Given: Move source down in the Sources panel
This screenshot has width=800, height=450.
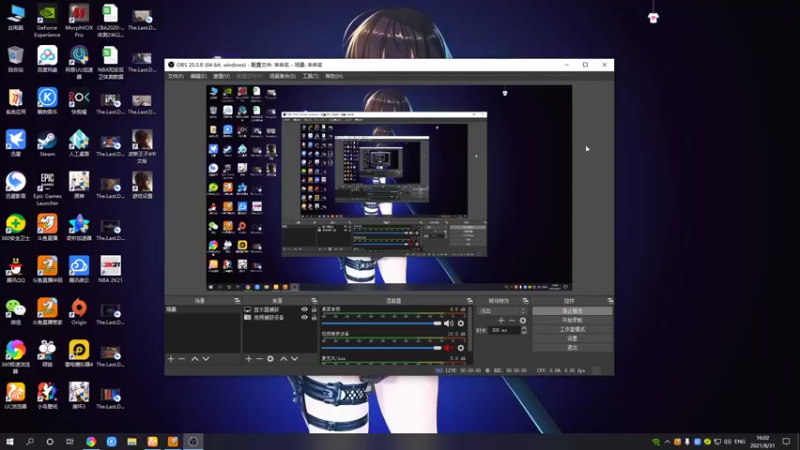Looking at the screenshot, I should (294, 359).
